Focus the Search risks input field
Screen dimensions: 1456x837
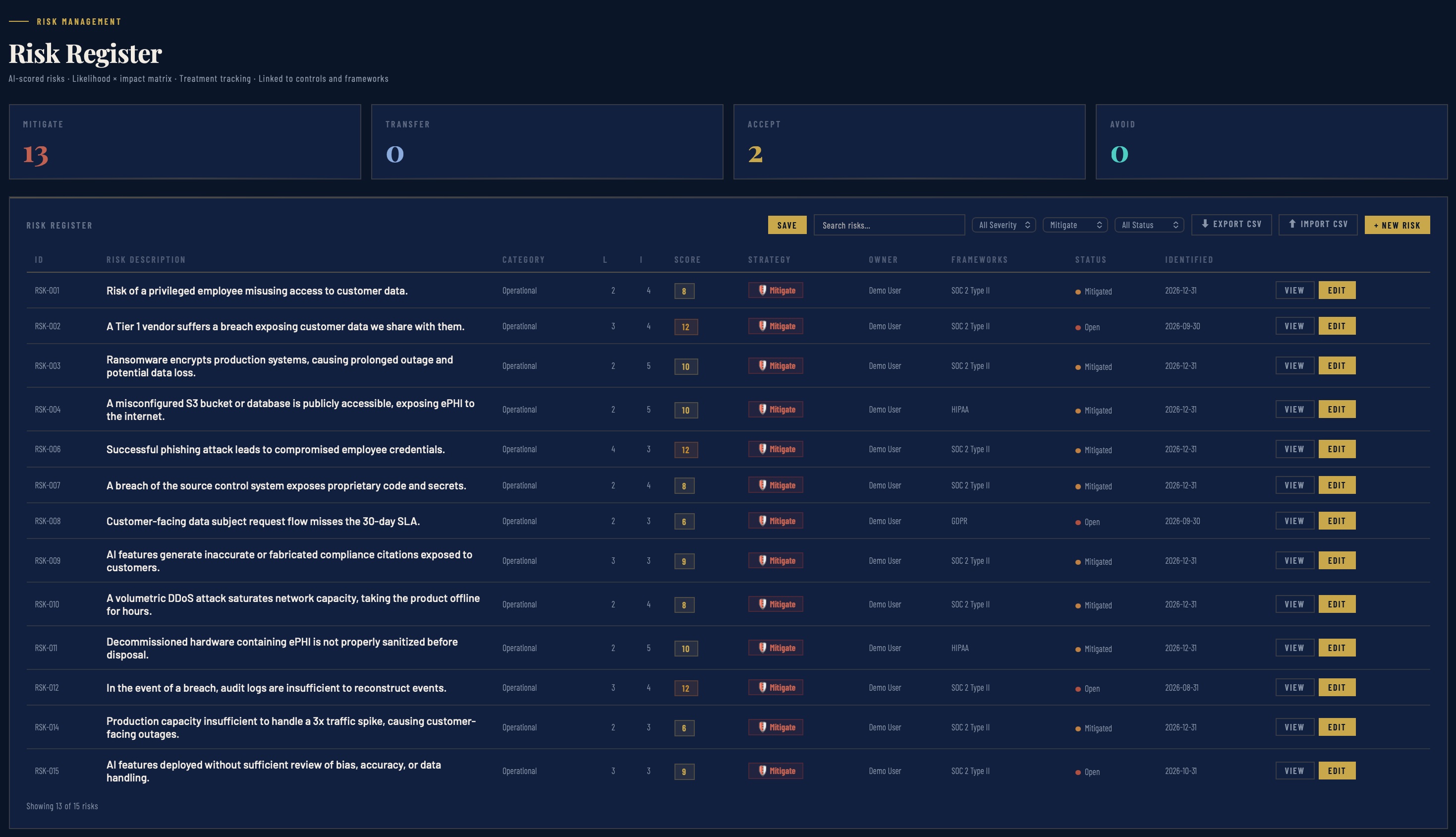889,225
